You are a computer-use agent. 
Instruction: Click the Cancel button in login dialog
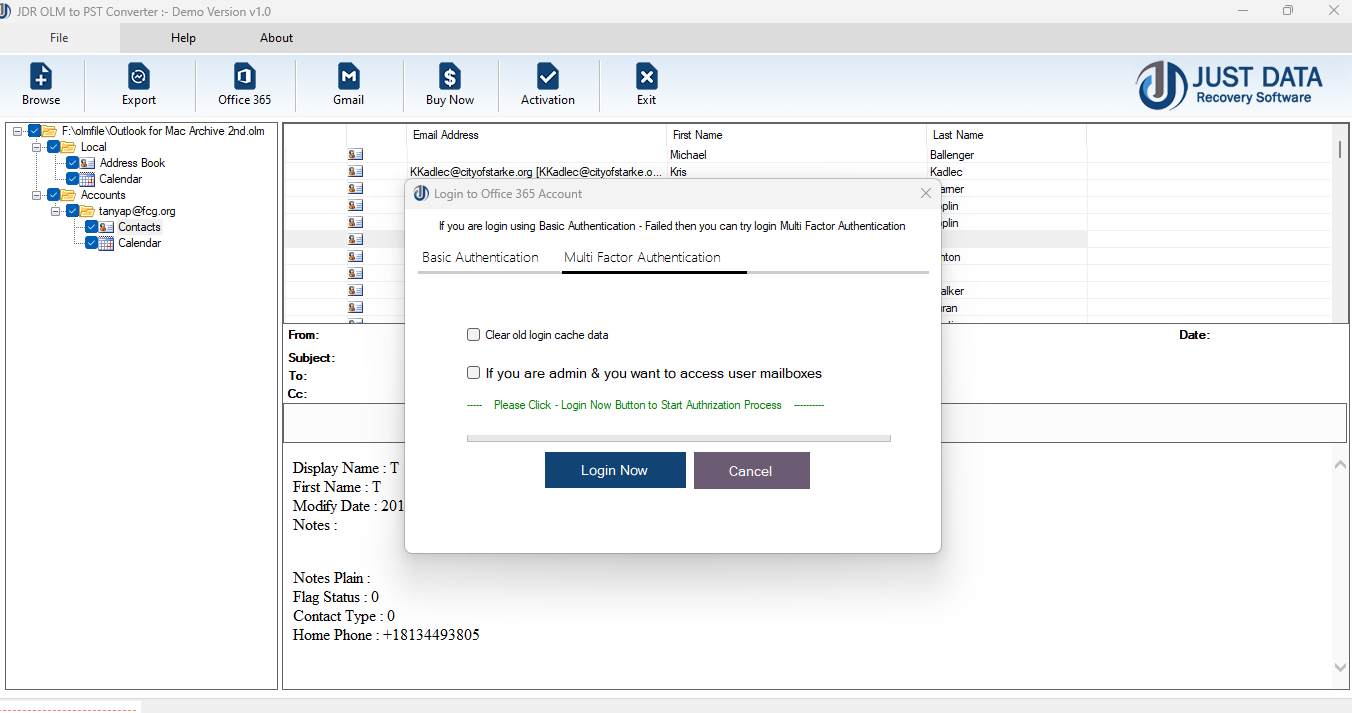tap(751, 470)
